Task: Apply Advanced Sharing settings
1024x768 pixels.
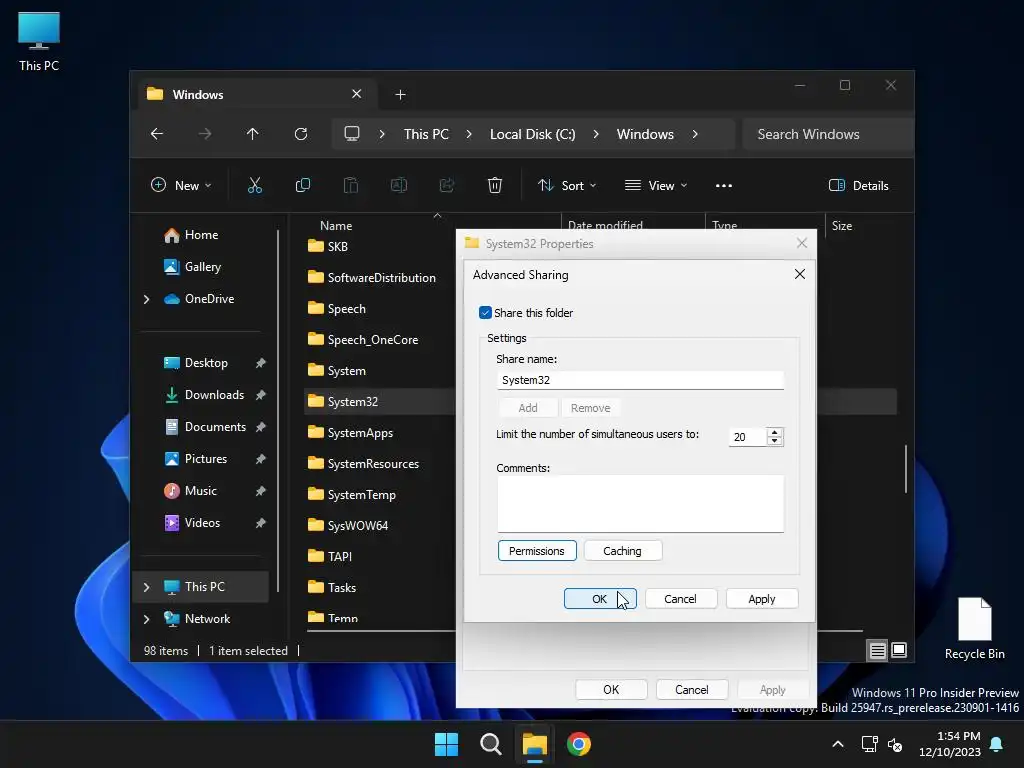Action: (x=761, y=599)
